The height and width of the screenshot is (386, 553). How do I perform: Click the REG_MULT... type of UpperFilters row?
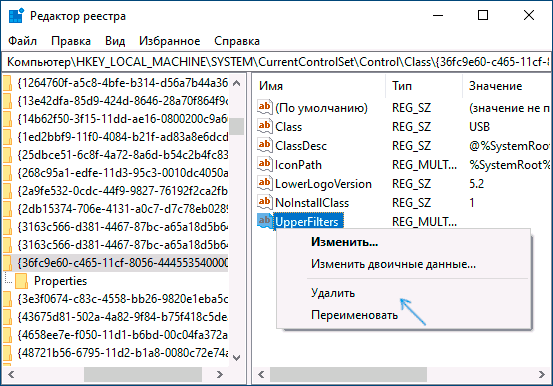(x=424, y=222)
